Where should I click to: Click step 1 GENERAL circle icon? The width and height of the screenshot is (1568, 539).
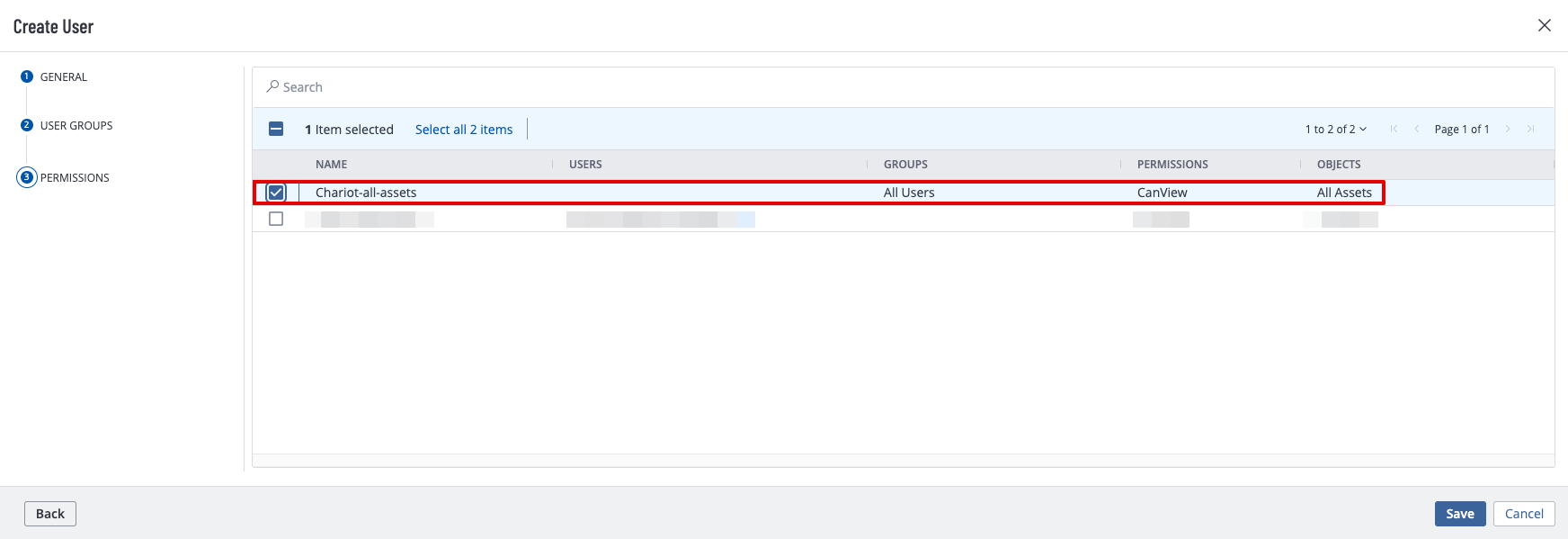(27, 76)
